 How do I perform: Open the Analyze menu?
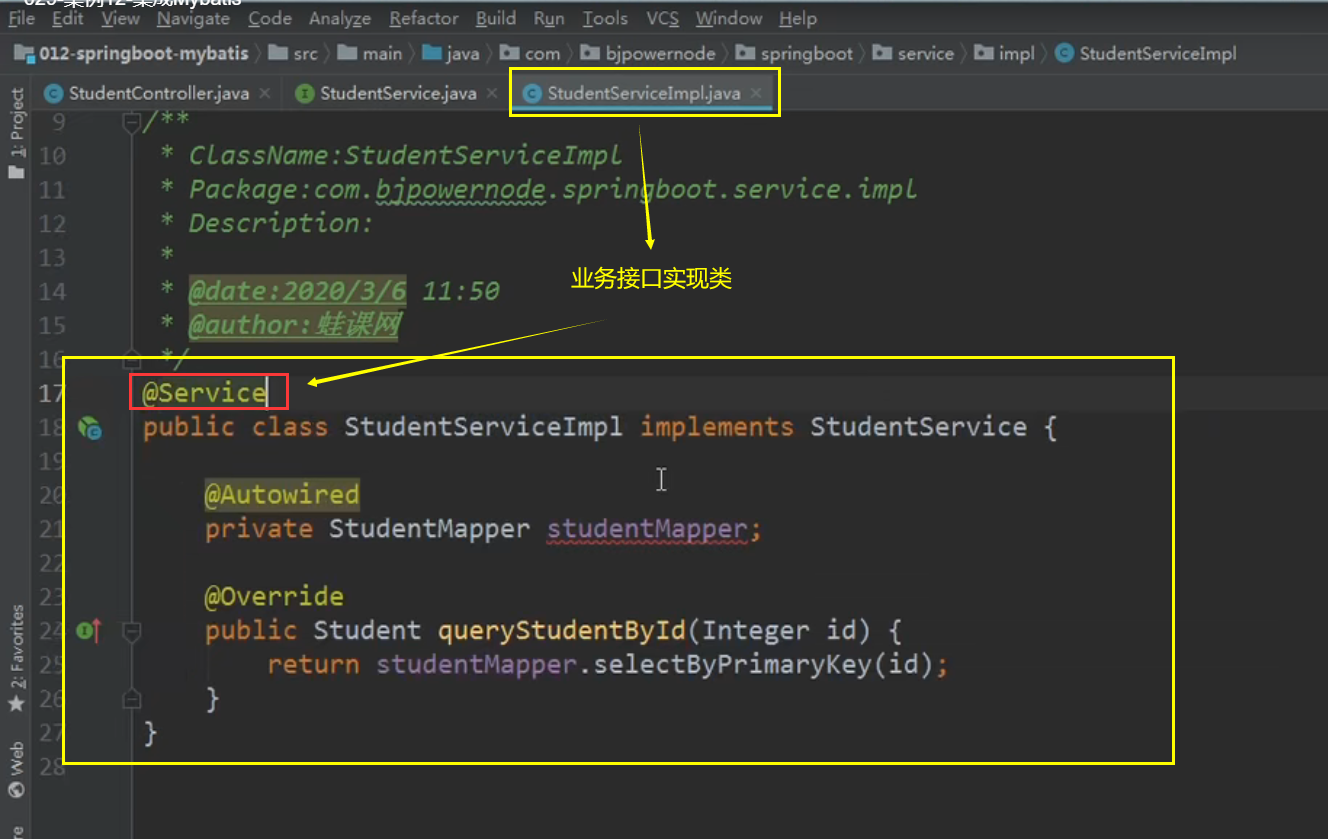coord(340,19)
